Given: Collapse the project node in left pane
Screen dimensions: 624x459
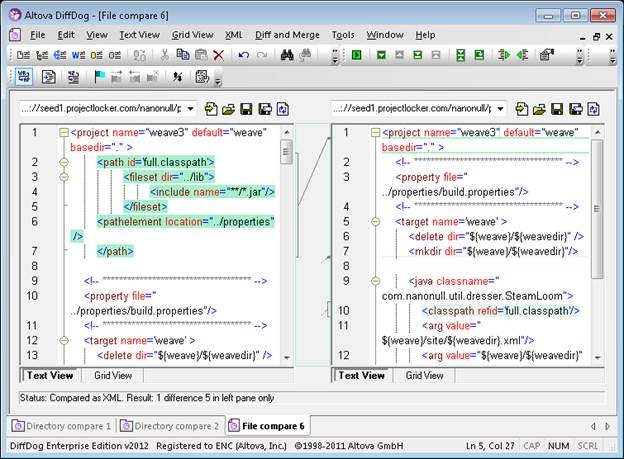Looking at the screenshot, I should click(64, 133).
